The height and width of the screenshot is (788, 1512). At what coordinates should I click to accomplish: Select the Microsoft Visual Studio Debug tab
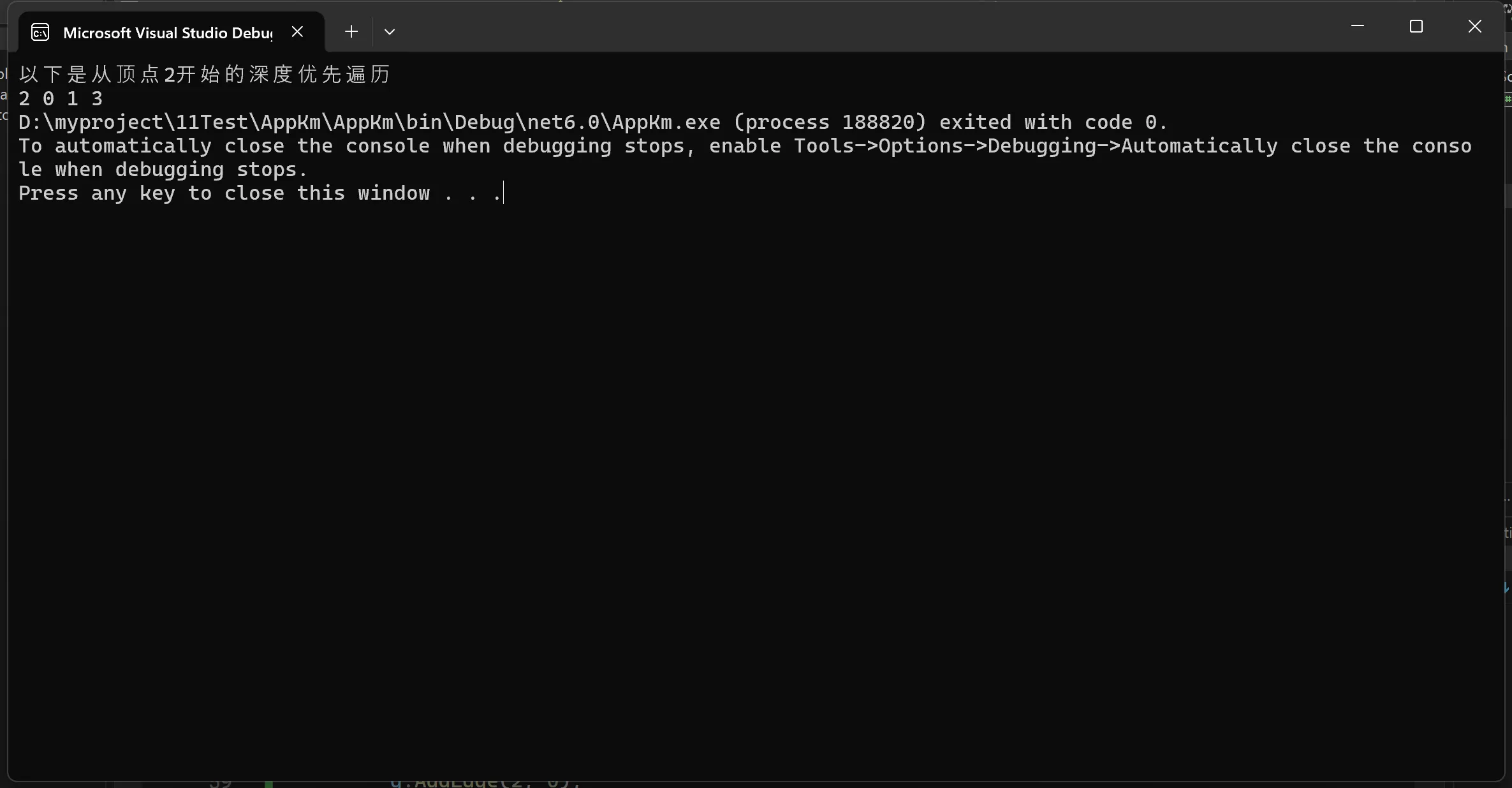point(168,33)
